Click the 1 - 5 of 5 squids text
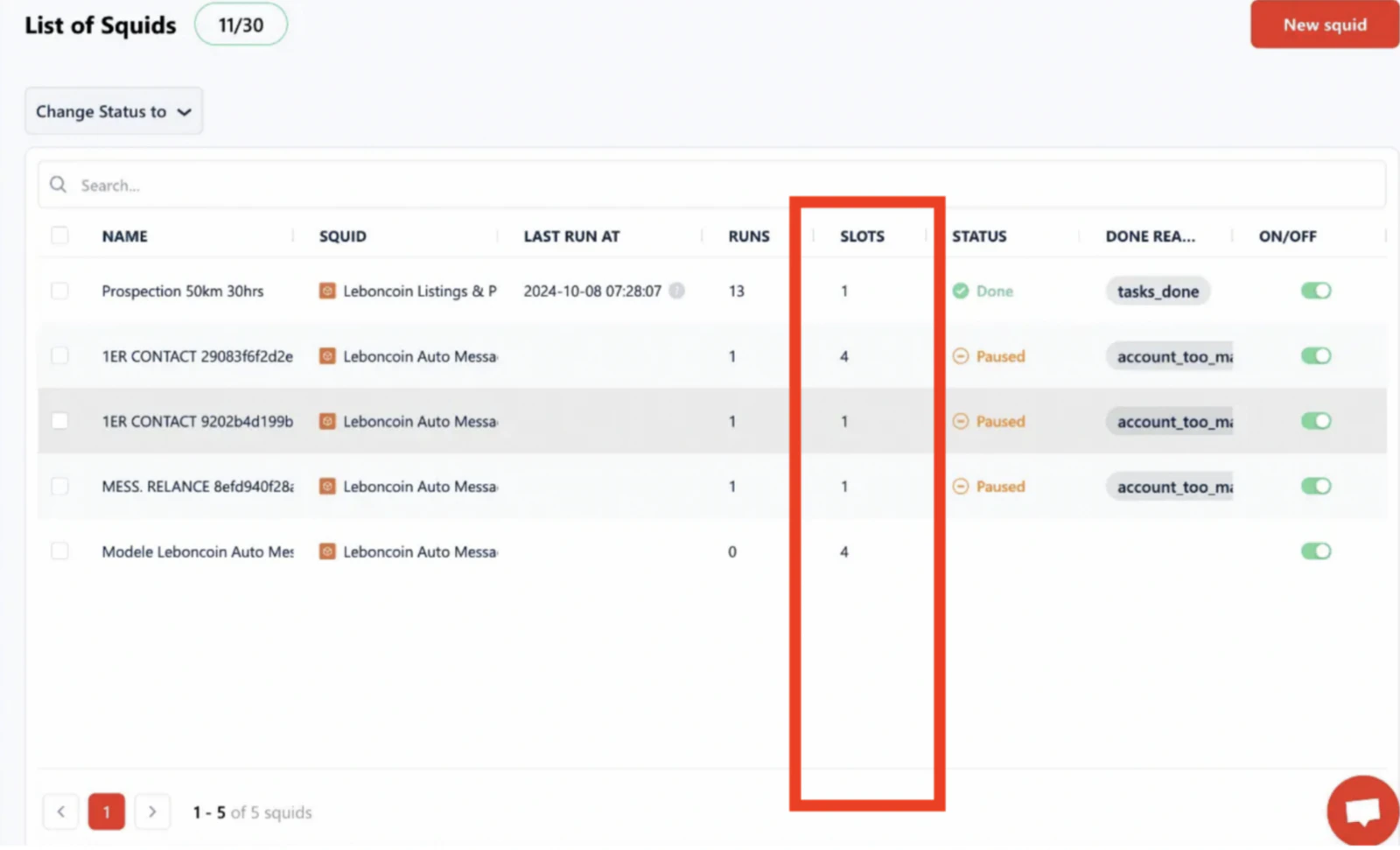Viewport: 1400px width, 850px height. click(252, 812)
